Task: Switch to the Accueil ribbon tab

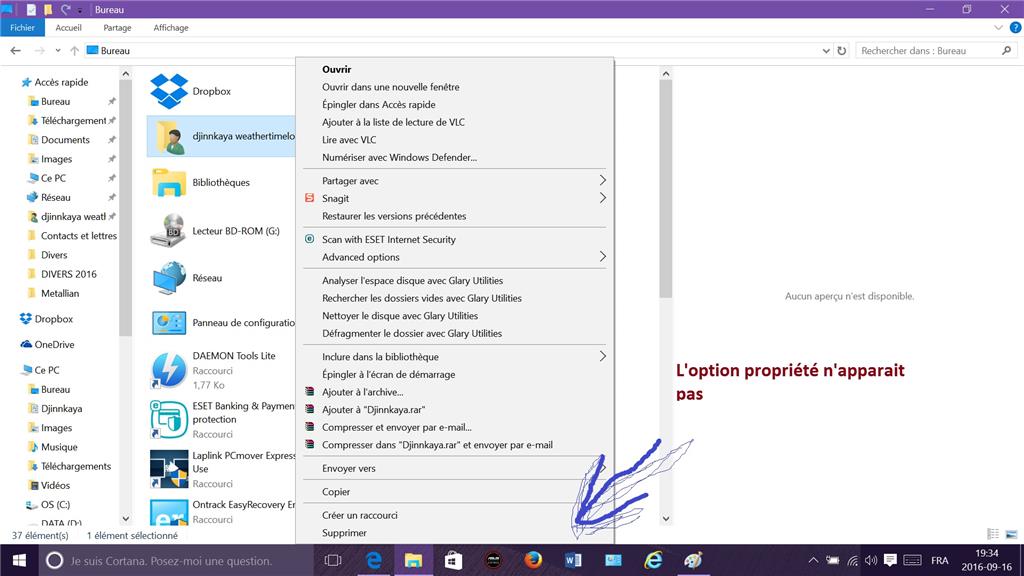Action: [69, 27]
